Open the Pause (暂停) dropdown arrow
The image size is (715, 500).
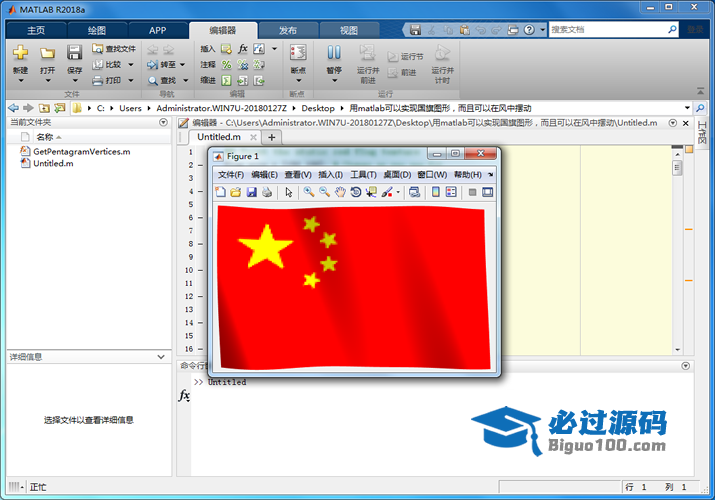[334, 81]
